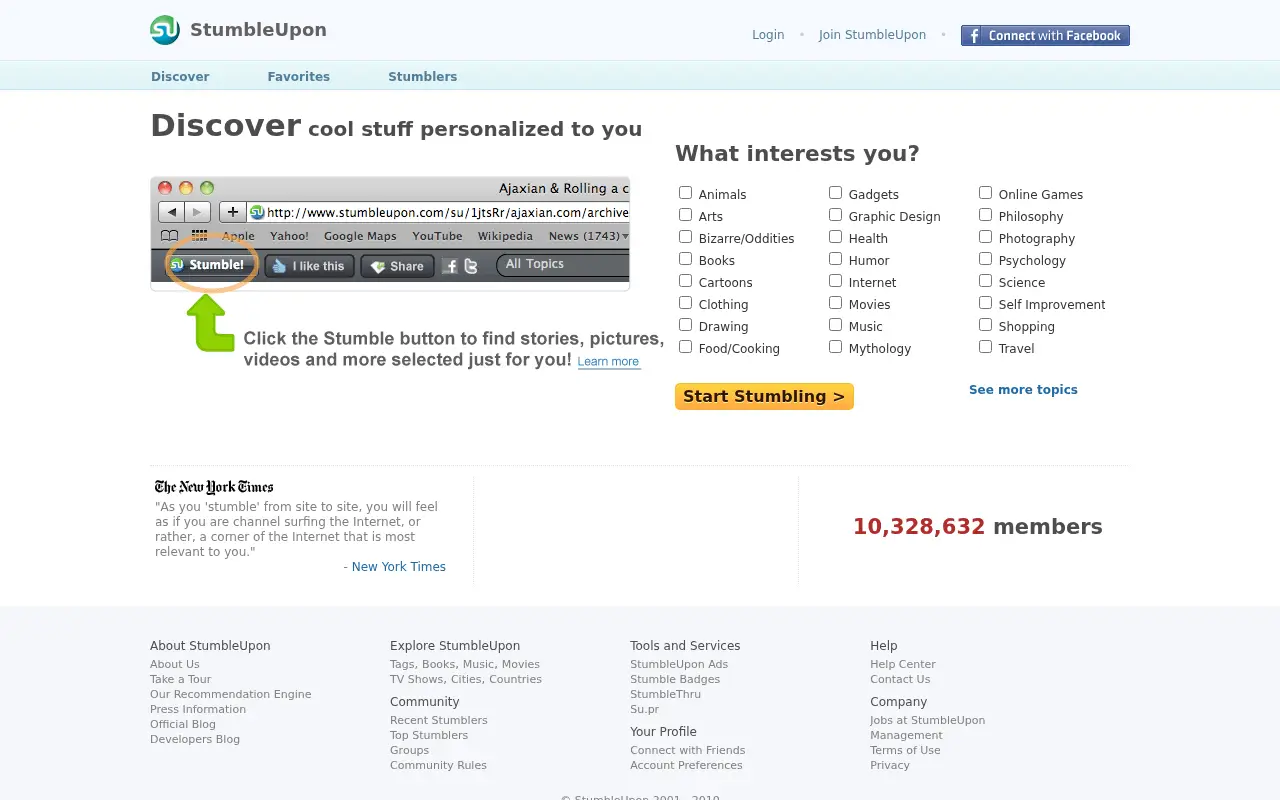Click the toolbar demo screenshot image
Screen dimensions: 1280x800
click(x=390, y=234)
